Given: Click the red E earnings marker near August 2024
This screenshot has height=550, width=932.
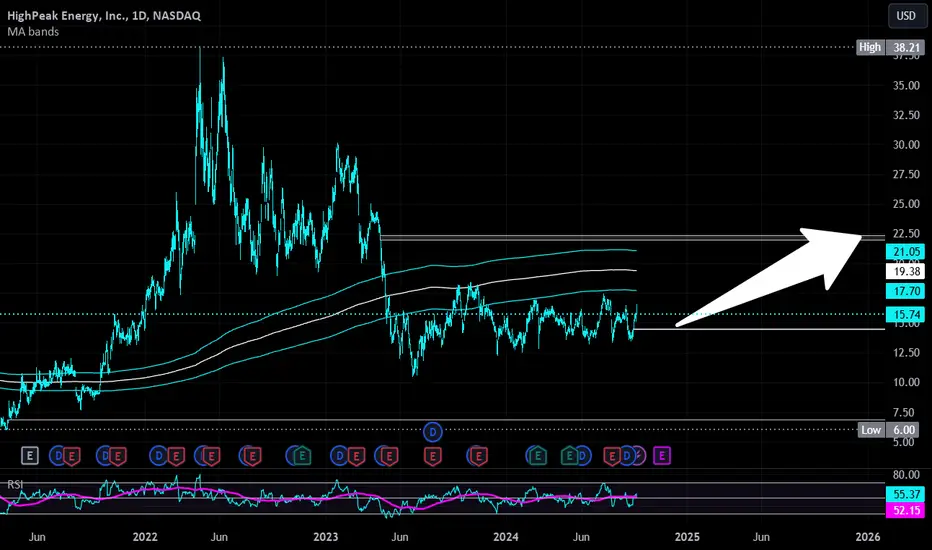Looking at the screenshot, I should [x=612, y=456].
